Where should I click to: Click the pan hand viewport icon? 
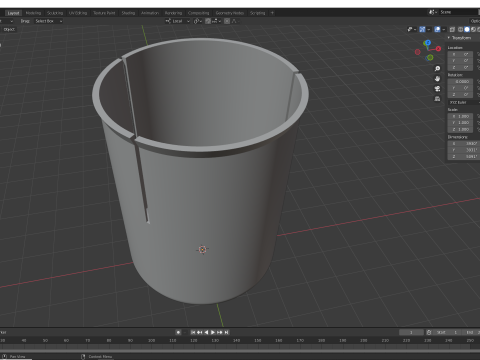pyautogui.click(x=437, y=79)
